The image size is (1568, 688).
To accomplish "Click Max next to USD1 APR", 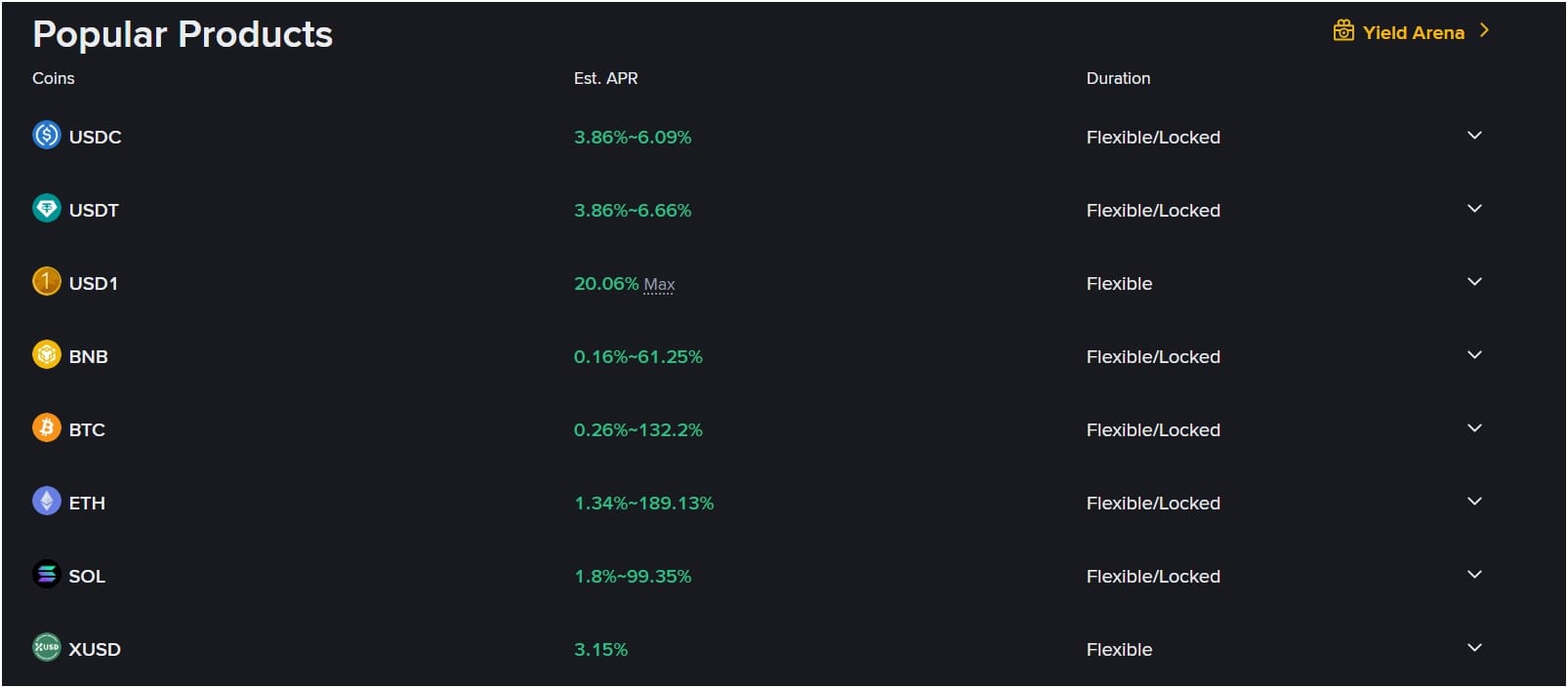I will click(x=658, y=284).
